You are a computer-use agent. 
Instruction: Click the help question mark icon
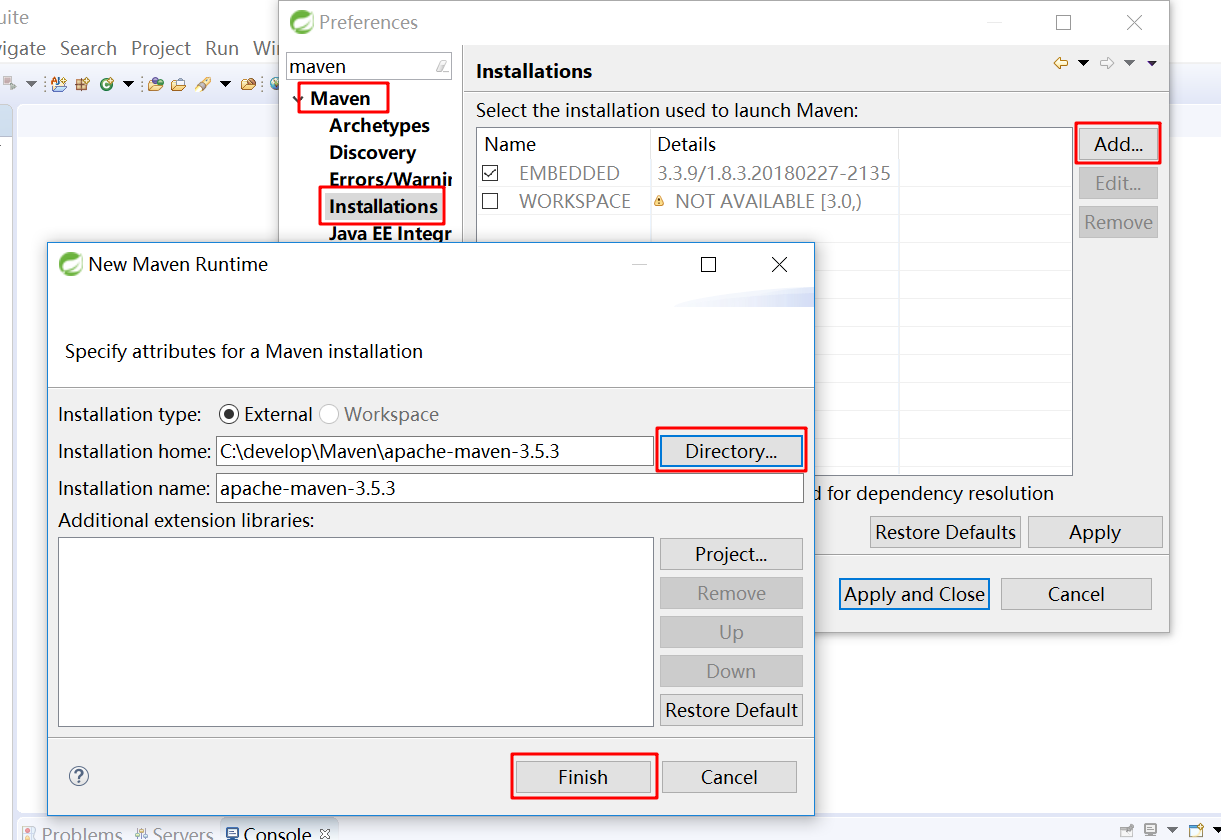[79, 776]
